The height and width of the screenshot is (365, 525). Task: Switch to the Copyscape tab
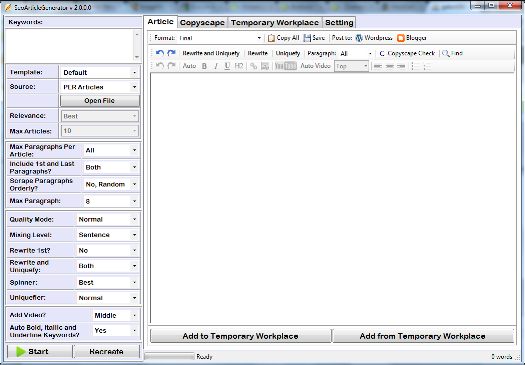[202, 22]
